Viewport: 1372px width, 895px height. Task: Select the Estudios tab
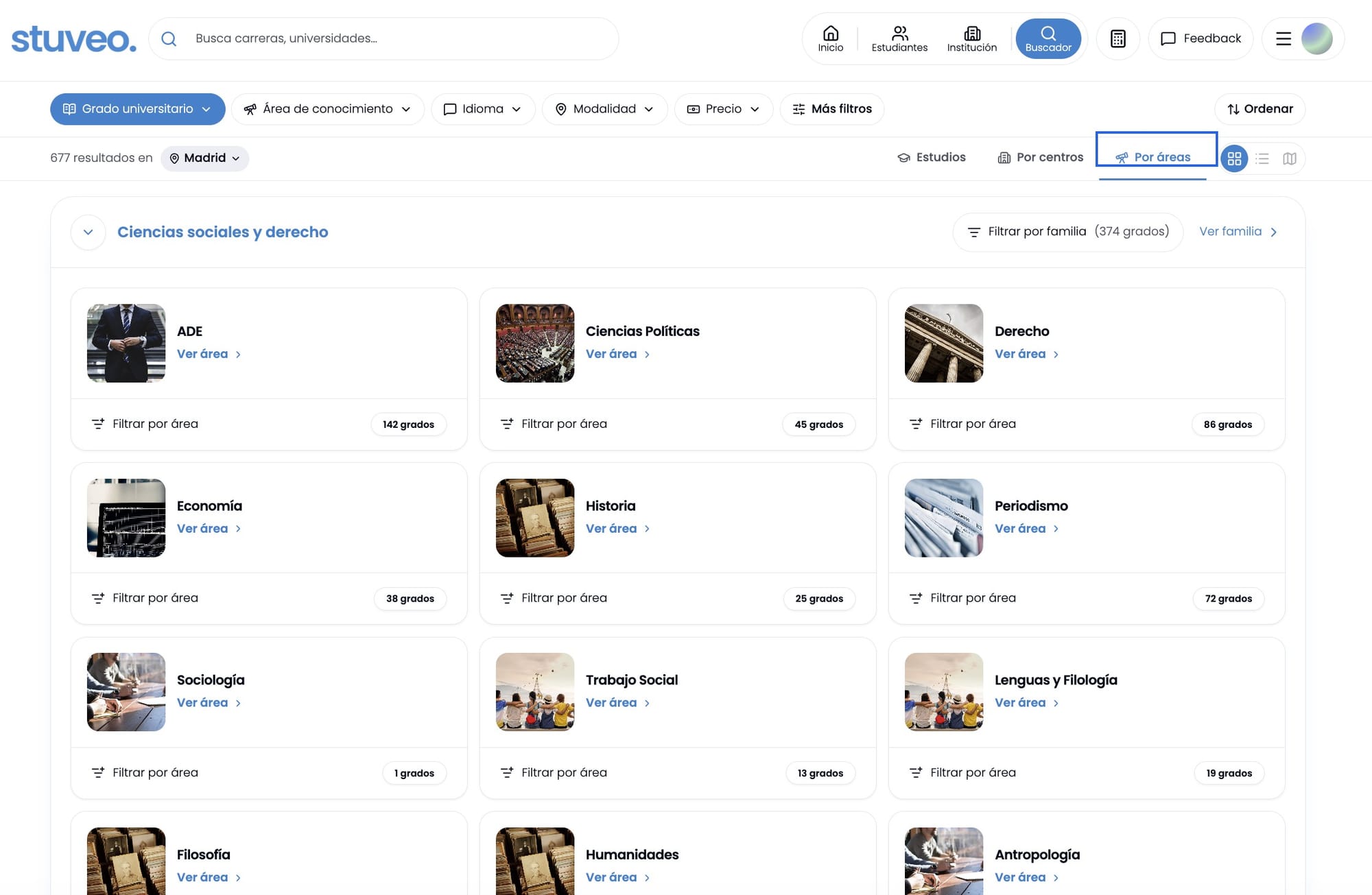coord(932,158)
